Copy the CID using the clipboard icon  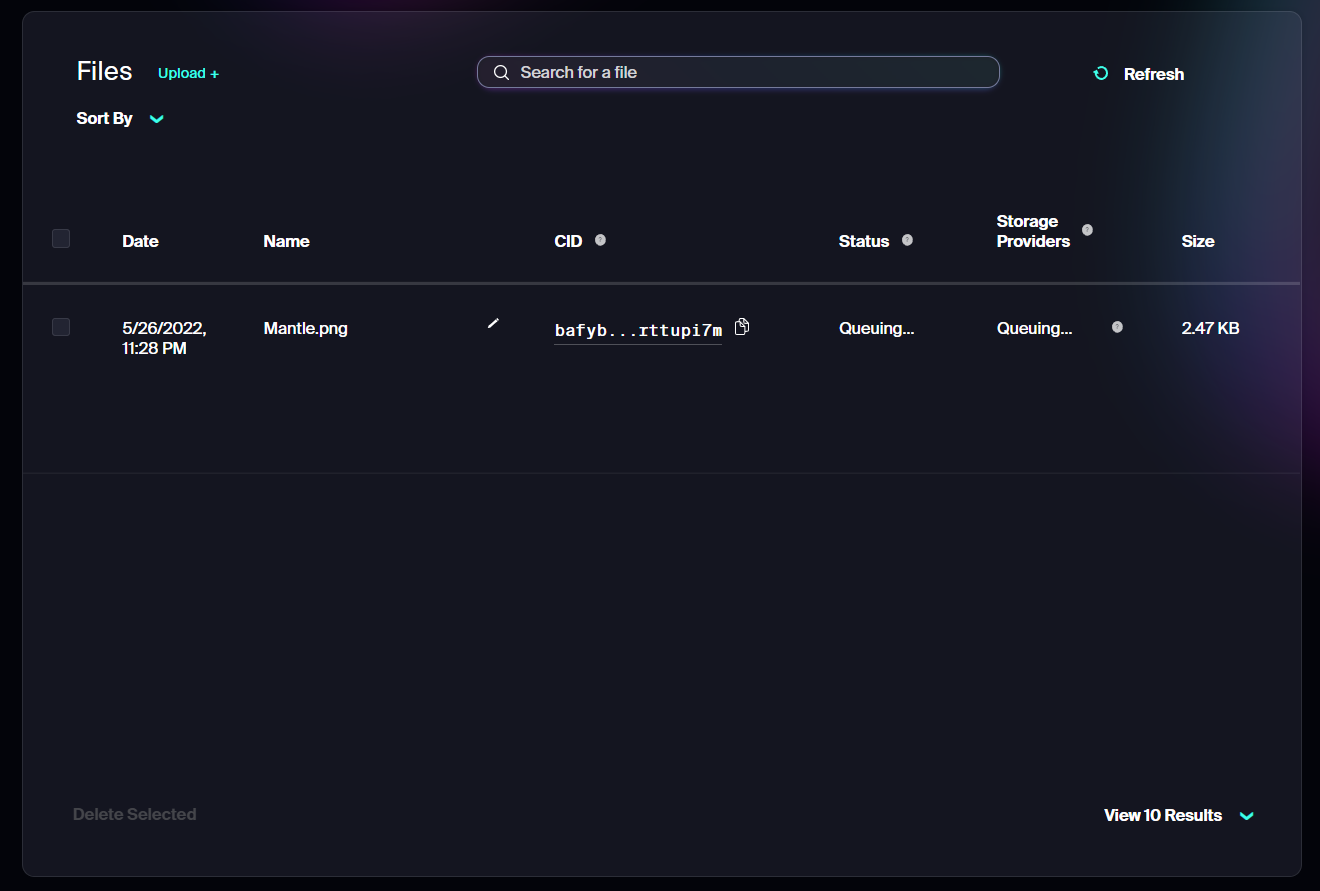[742, 327]
